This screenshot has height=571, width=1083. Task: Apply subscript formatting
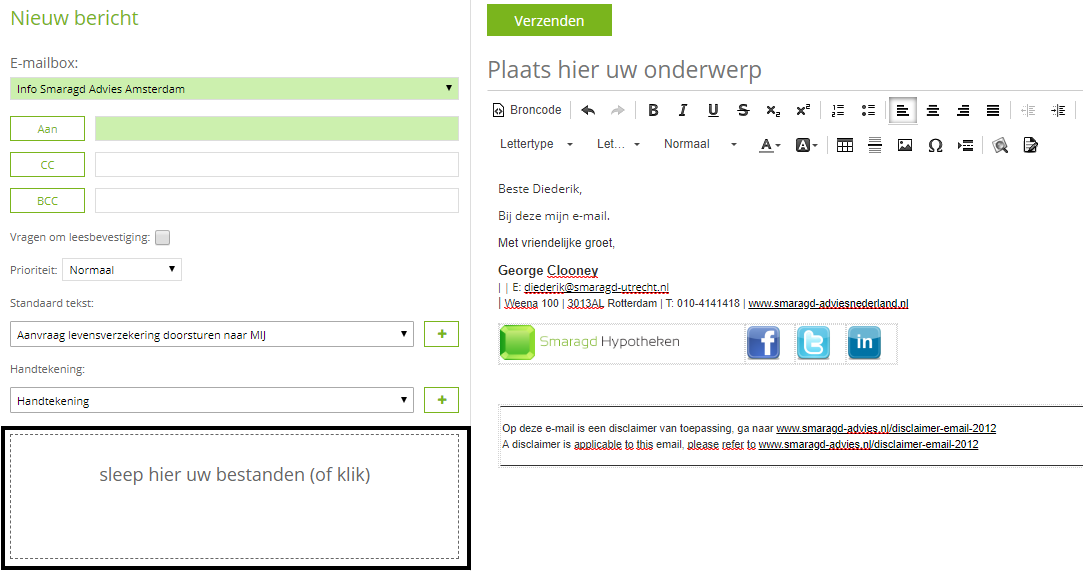click(x=773, y=110)
